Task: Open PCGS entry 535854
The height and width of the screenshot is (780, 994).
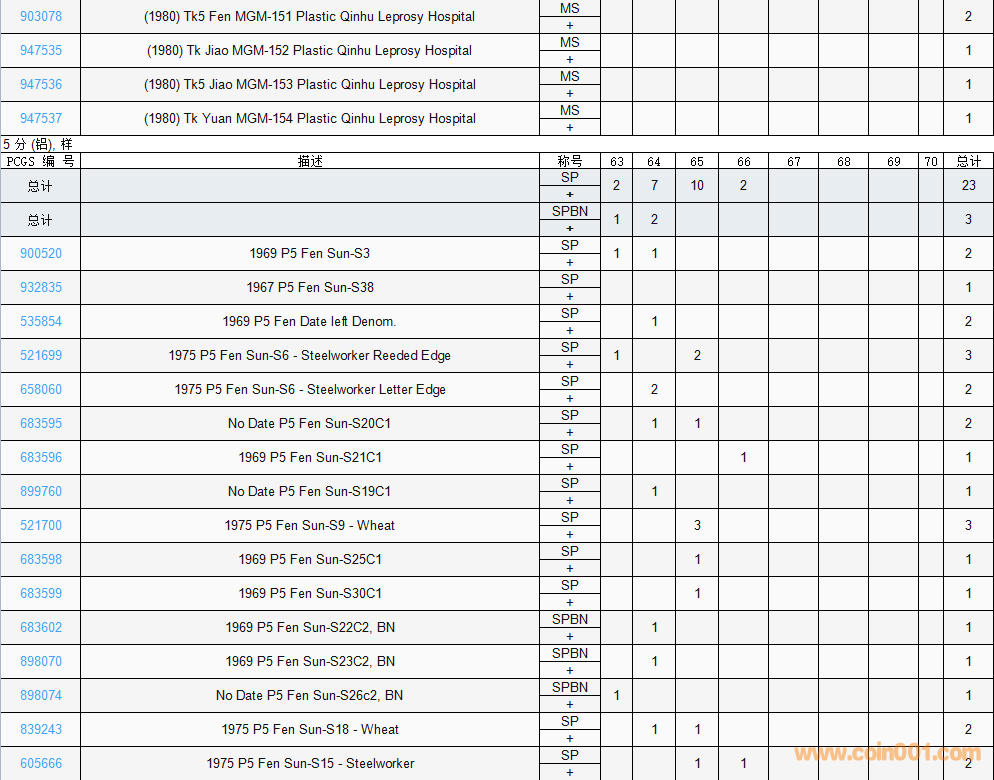Action: pyautogui.click(x=41, y=322)
